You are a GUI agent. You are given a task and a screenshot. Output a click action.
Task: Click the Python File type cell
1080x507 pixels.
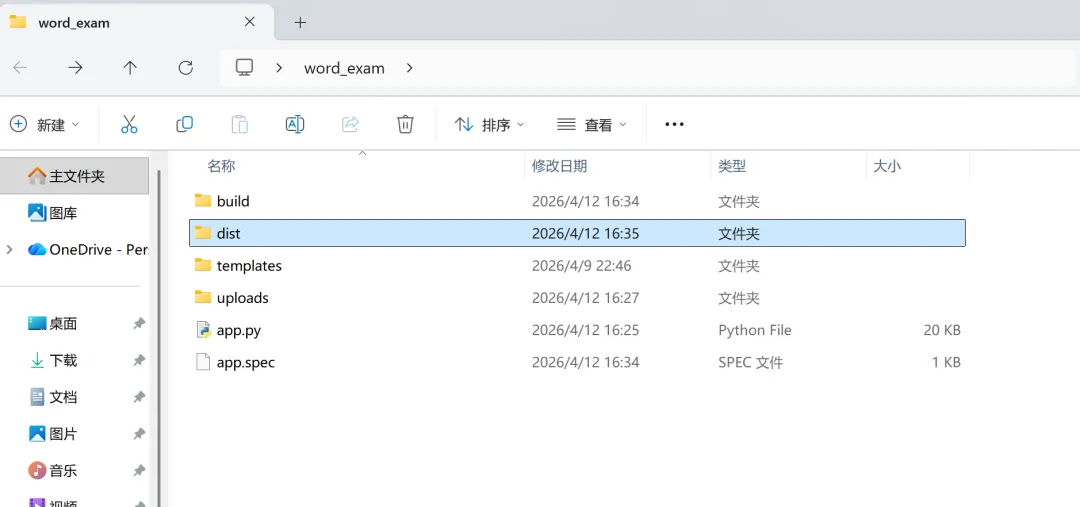754,330
